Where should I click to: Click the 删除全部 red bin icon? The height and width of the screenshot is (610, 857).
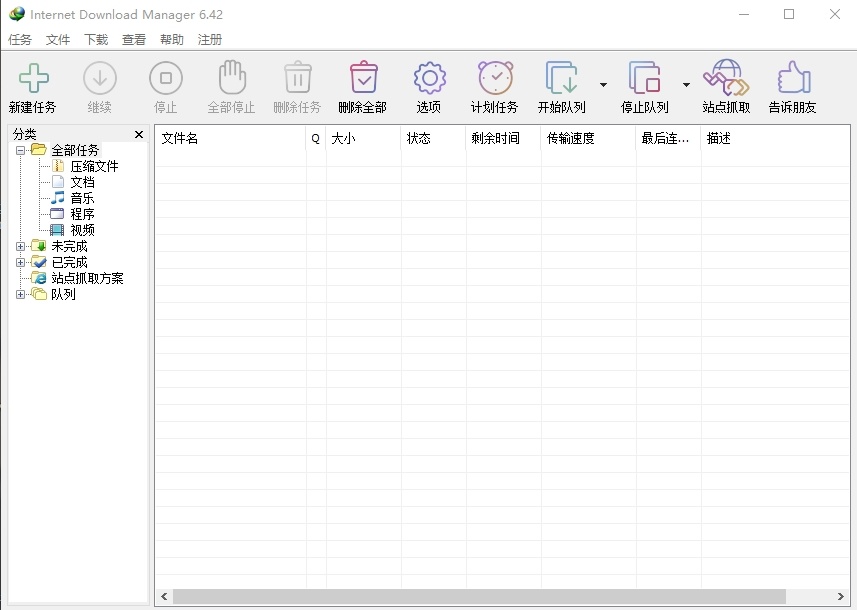click(363, 77)
